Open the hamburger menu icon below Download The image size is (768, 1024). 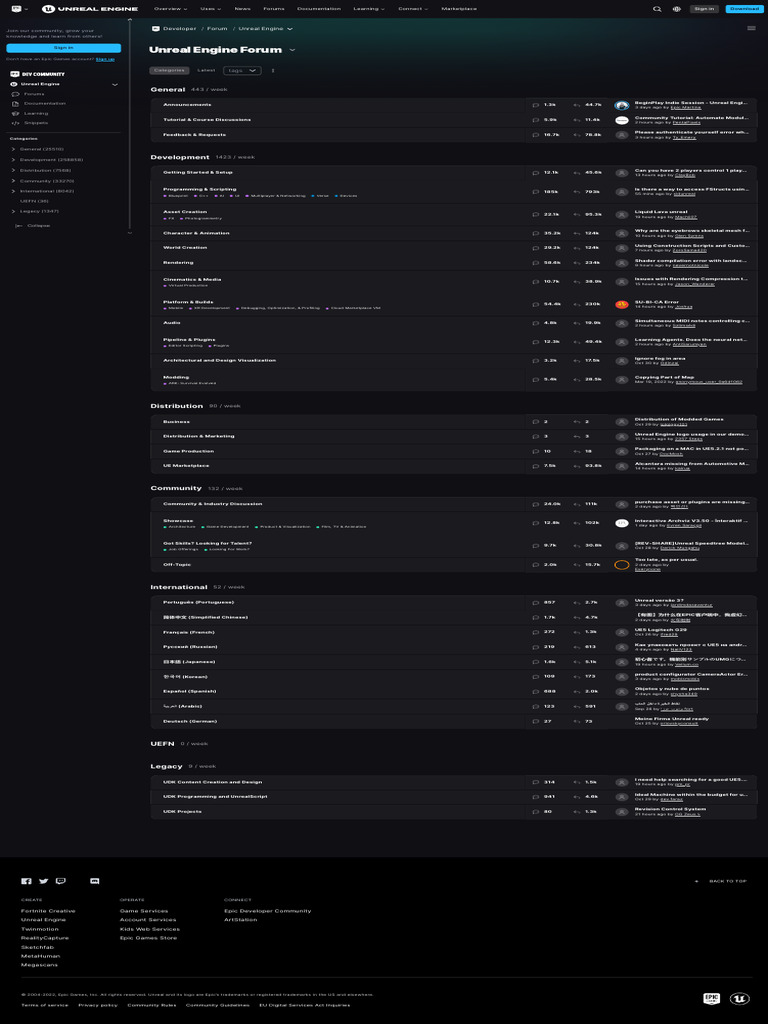pyautogui.click(x=751, y=28)
